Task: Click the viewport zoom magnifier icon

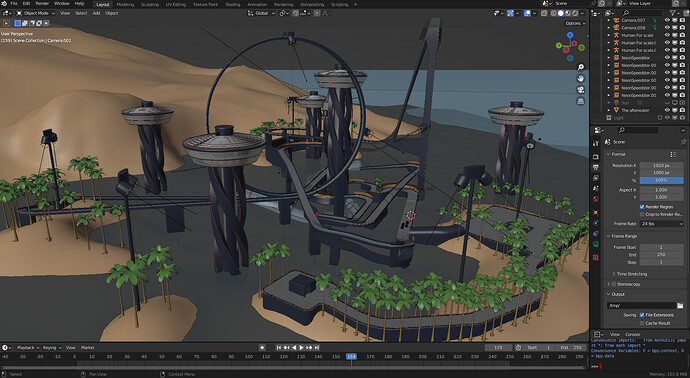Action: click(x=580, y=67)
